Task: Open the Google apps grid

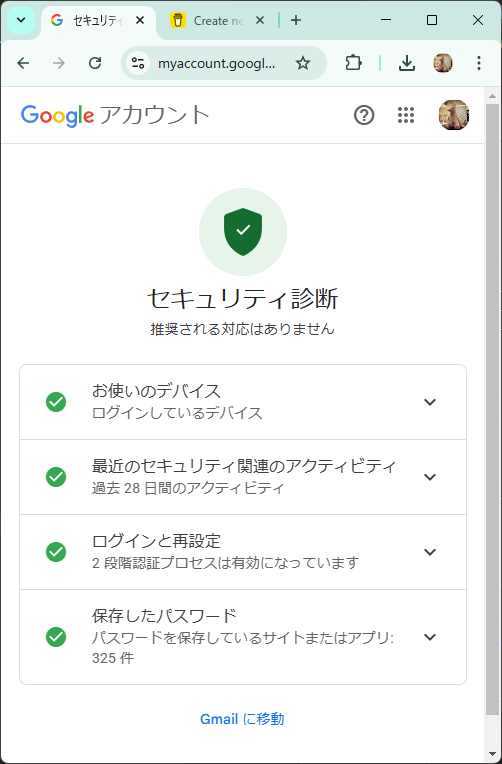Action: 405,115
